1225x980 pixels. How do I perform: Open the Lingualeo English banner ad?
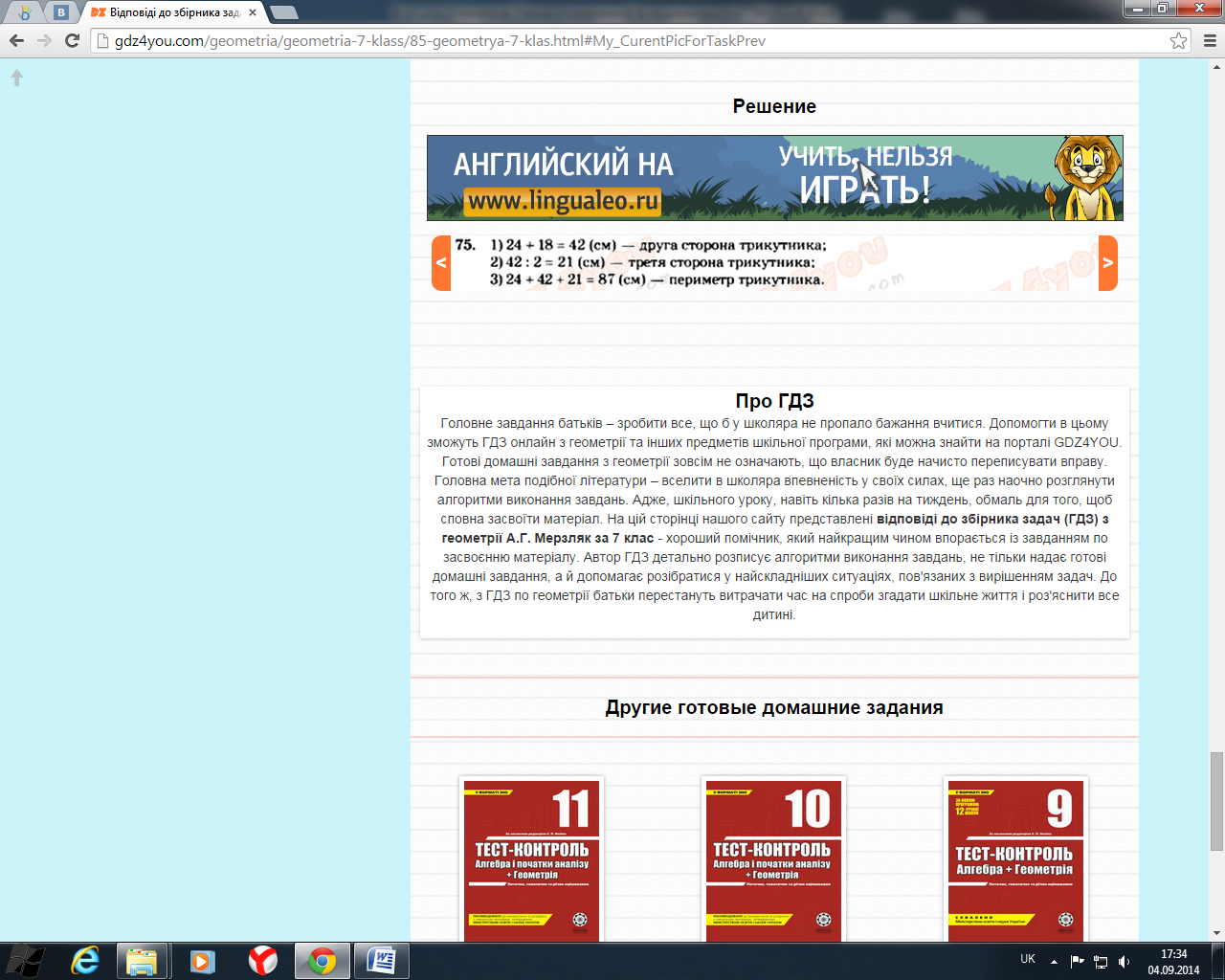(x=774, y=178)
